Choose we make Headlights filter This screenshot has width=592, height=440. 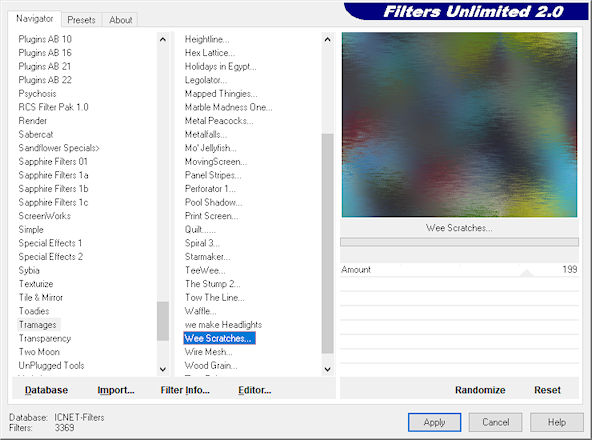pyautogui.click(x=223, y=324)
